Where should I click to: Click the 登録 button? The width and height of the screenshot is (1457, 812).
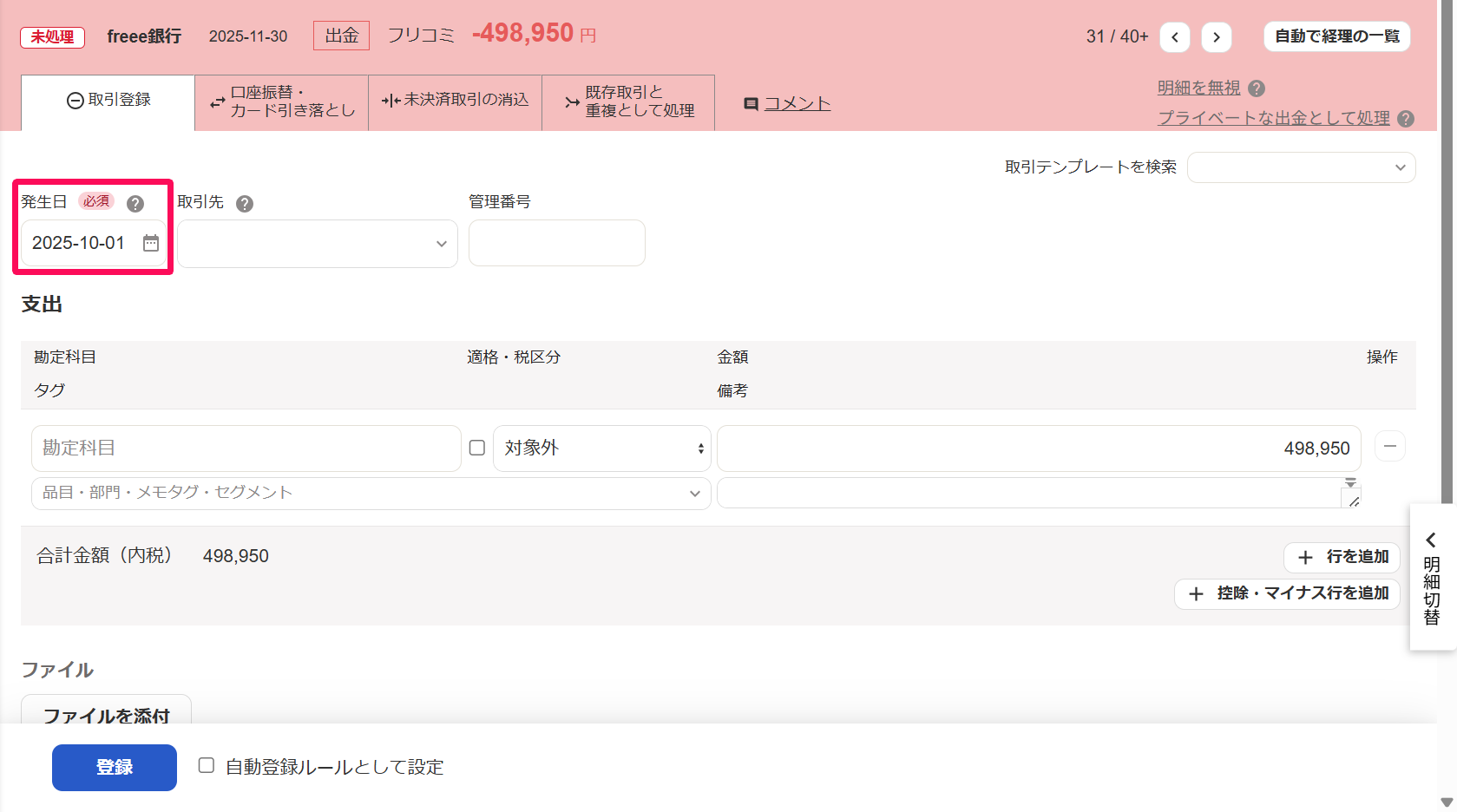115,768
